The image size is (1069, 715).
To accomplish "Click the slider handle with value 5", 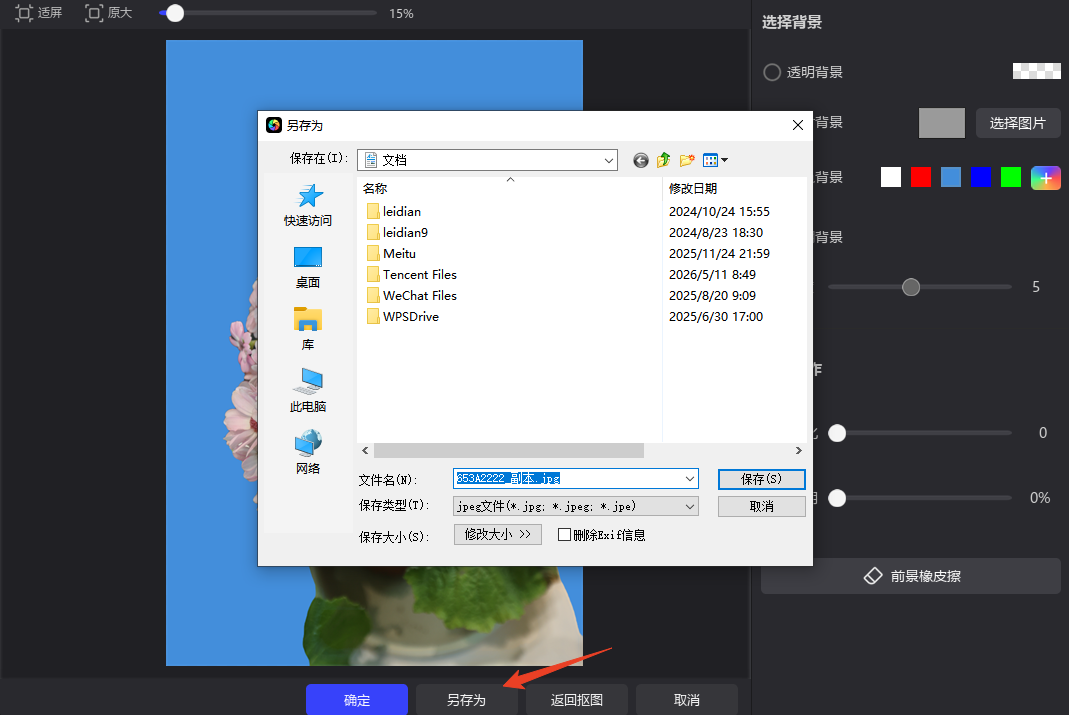I will (911, 287).
